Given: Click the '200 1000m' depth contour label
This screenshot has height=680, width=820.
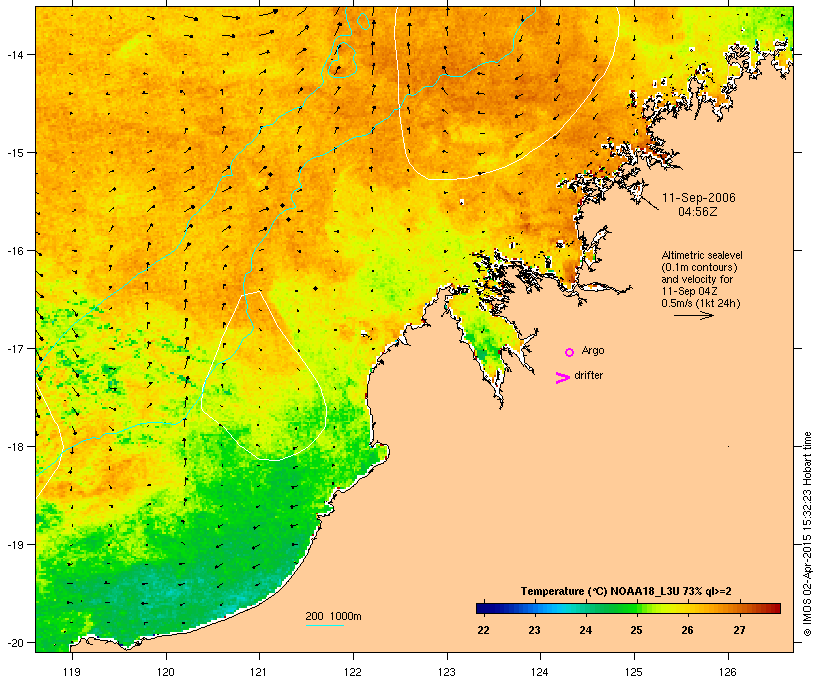Looking at the screenshot, I should 333,616.
